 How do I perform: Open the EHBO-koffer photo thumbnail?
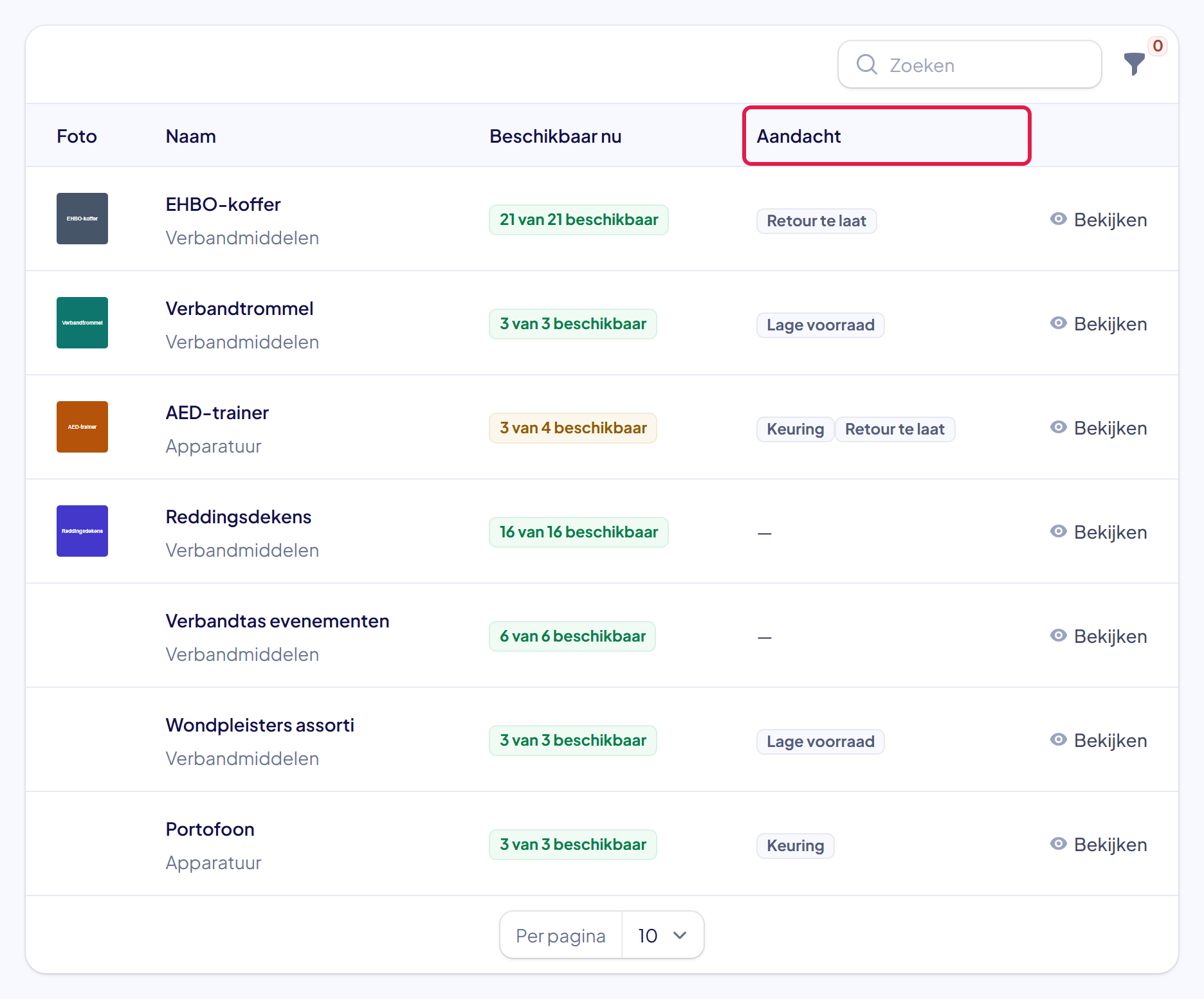(82, 219)
